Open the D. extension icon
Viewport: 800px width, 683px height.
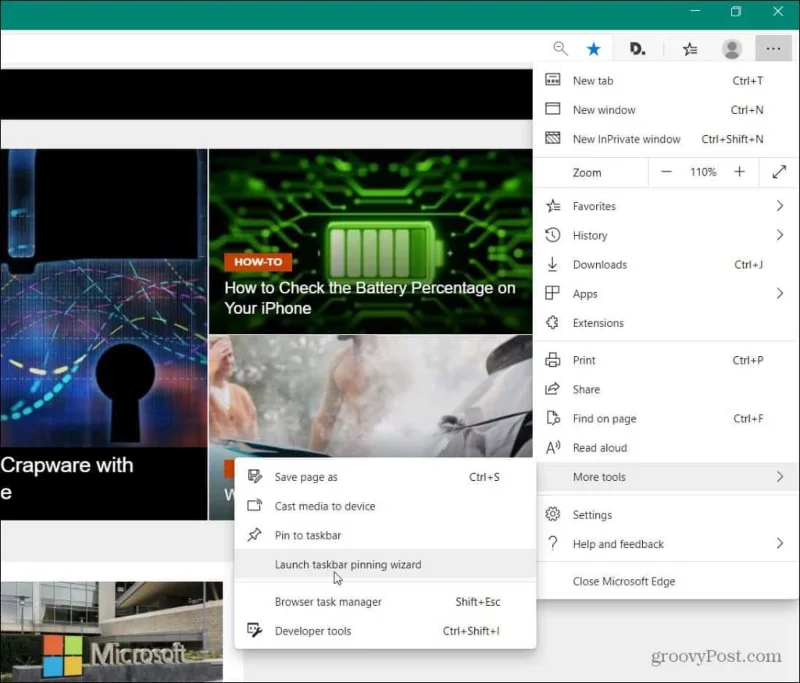click(x=637, y=49)
